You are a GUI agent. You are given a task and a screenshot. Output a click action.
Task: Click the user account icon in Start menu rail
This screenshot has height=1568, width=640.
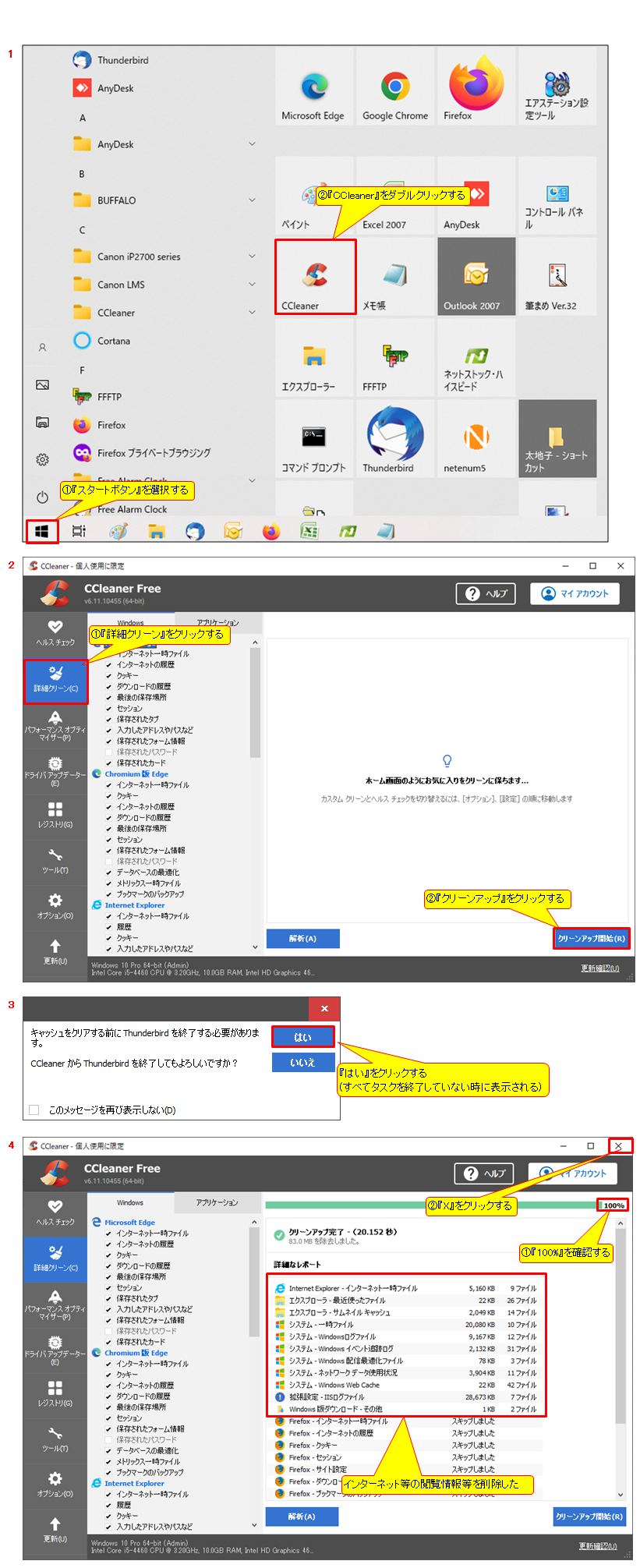pos(42,347)
